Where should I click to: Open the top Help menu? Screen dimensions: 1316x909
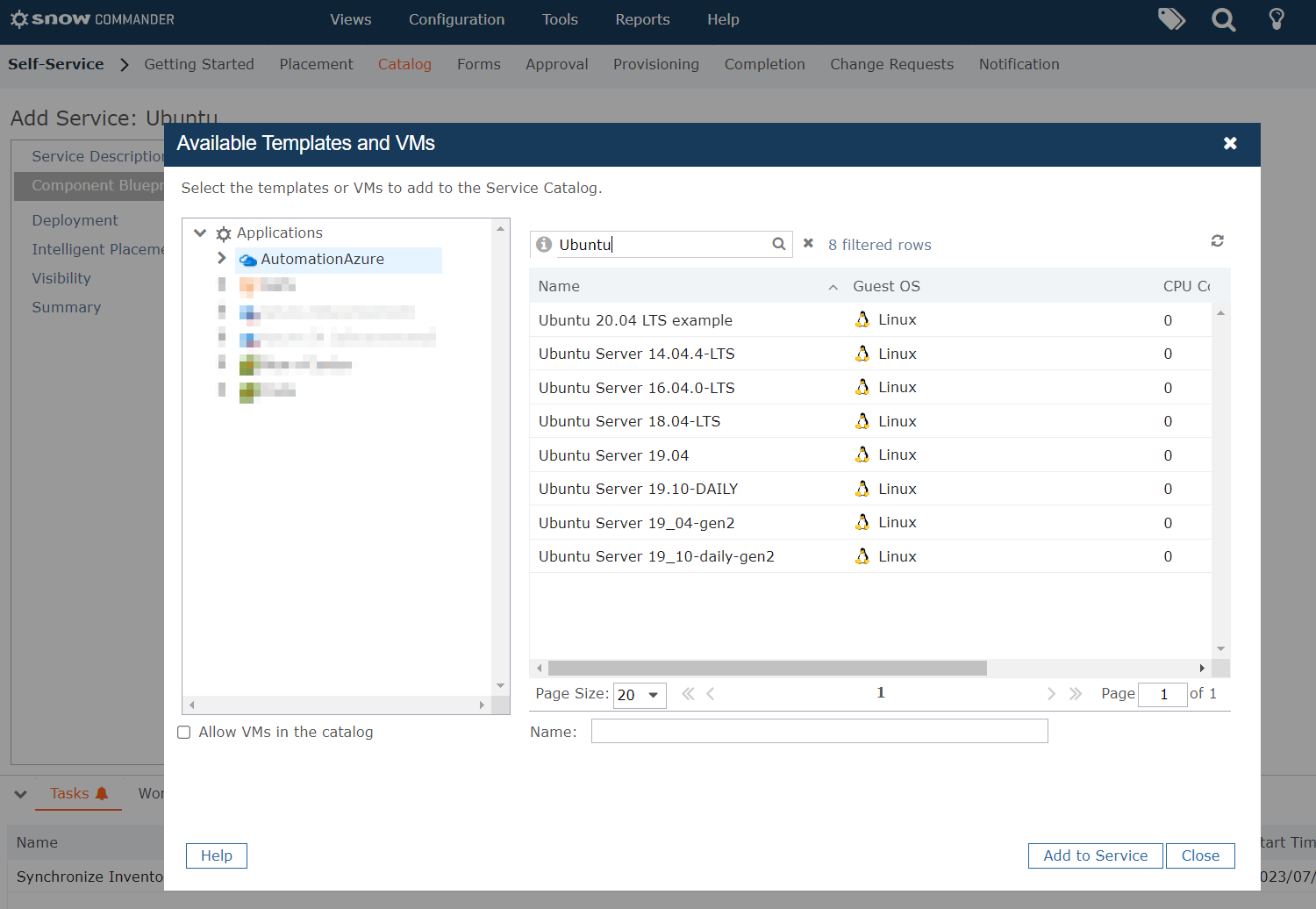pos(723,19)
